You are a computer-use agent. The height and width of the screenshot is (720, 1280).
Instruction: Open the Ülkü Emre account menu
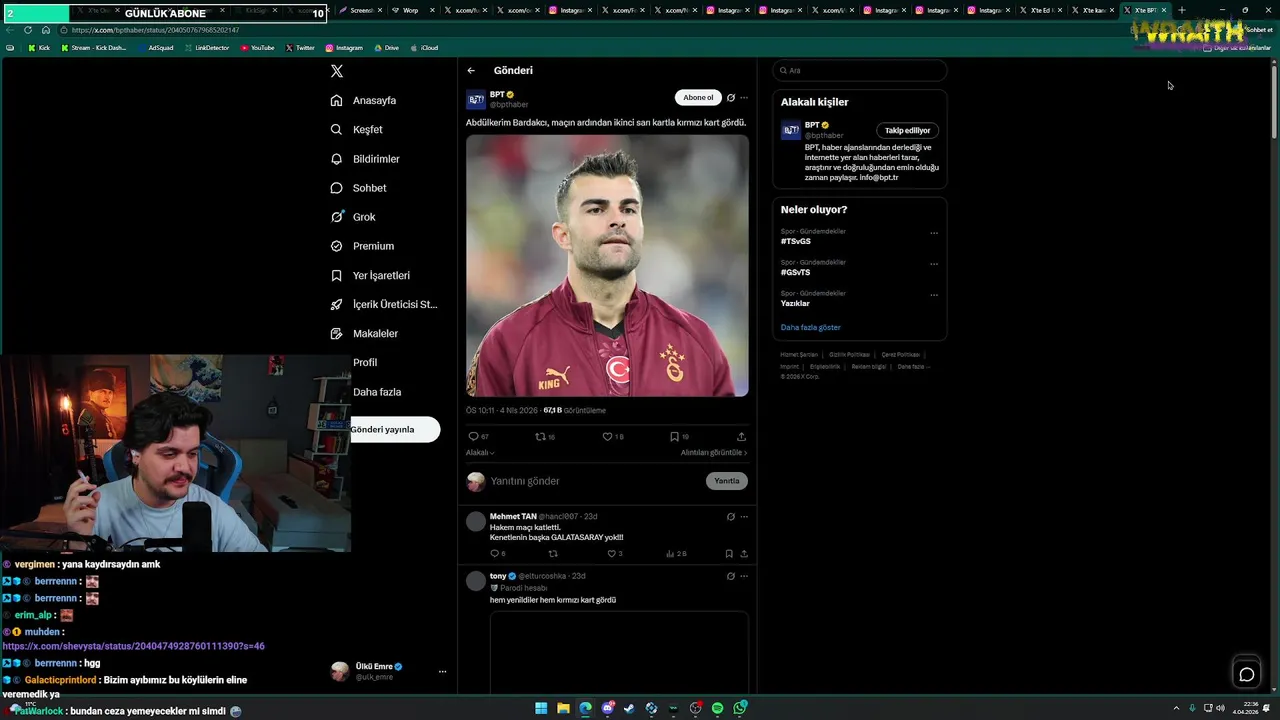pyautogui.click(x=390, y=671)
